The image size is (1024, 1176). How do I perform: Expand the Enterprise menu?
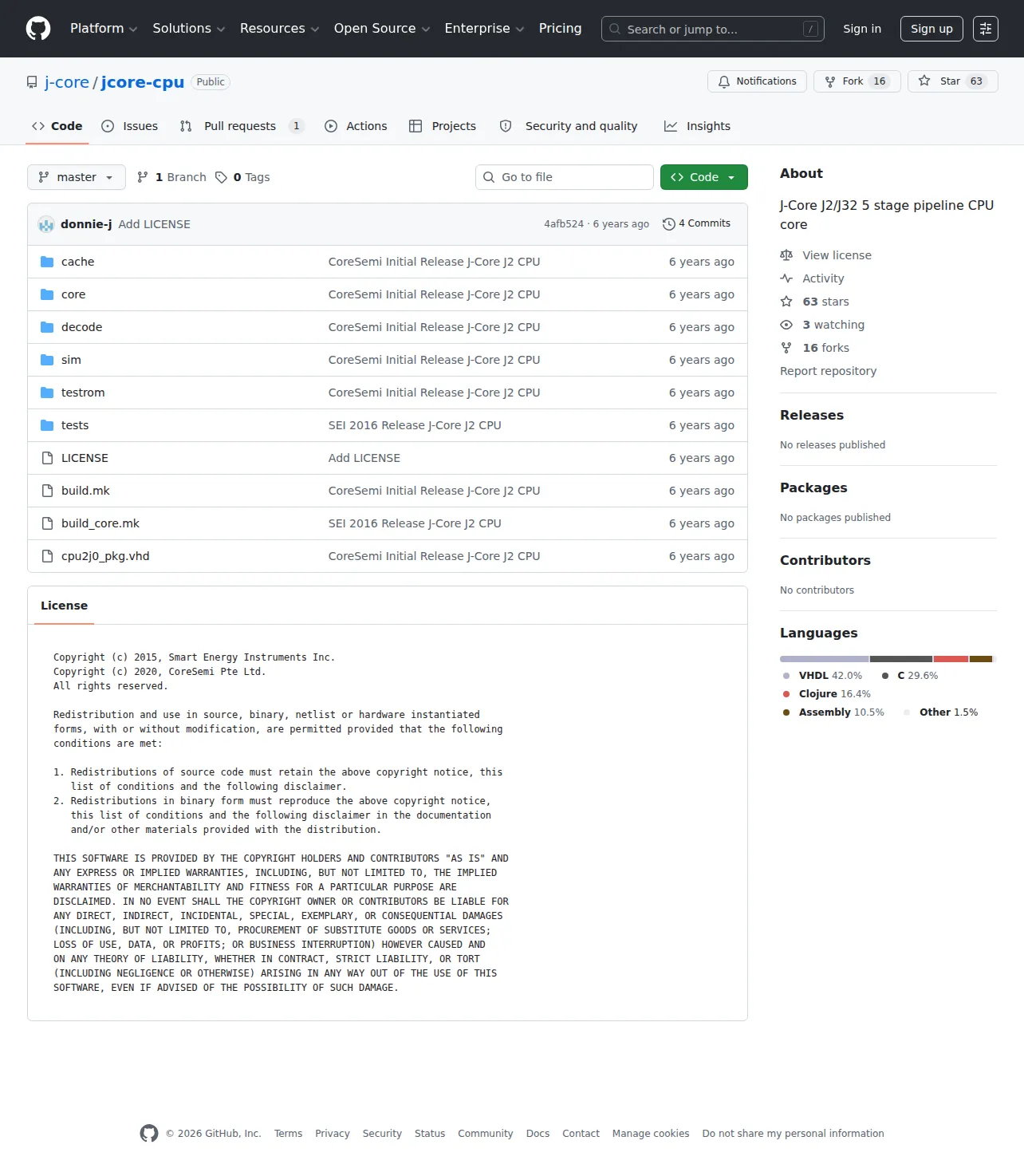click(484, 29)
